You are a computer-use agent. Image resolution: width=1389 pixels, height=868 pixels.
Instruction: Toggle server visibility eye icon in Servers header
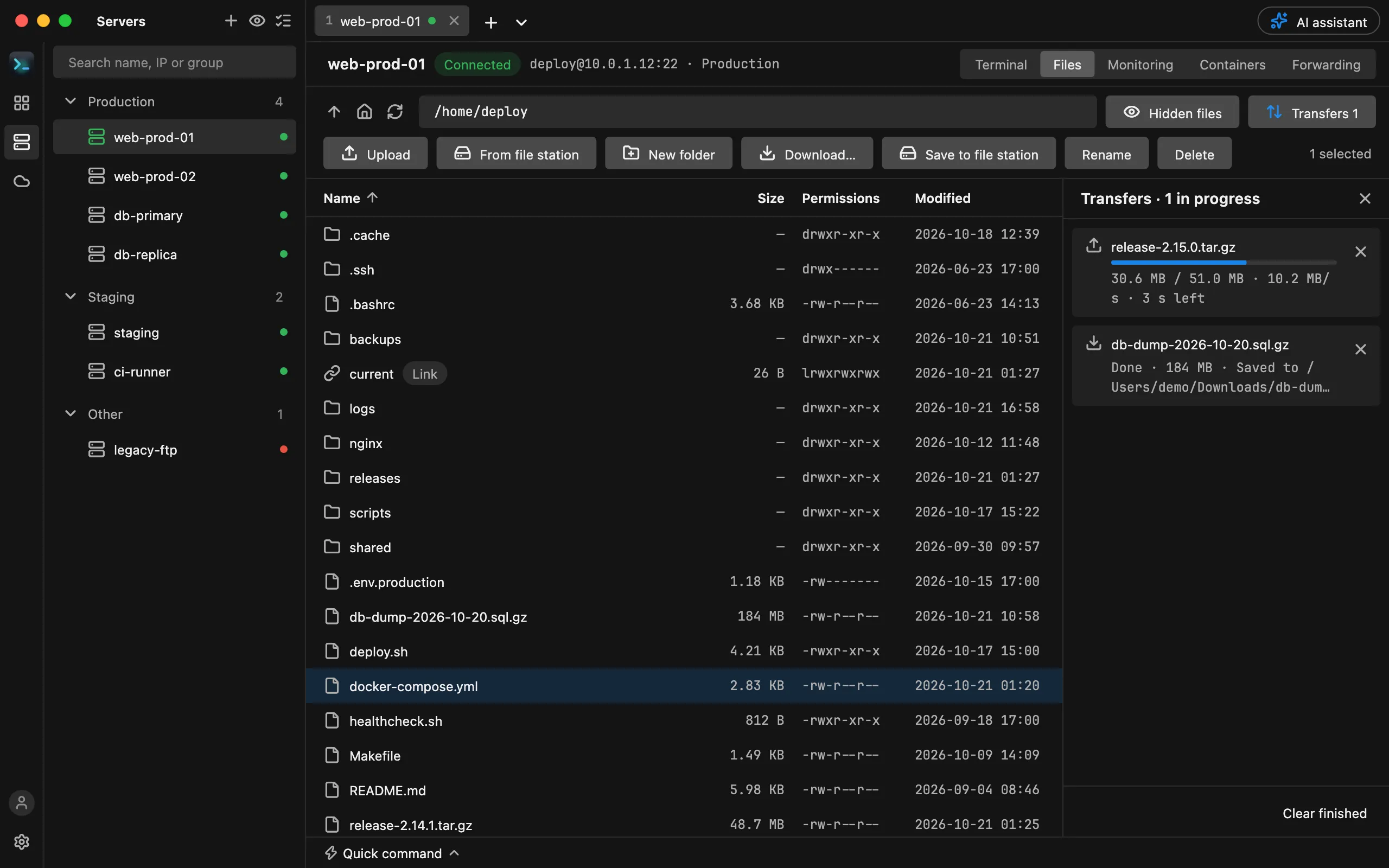[257, 21]
